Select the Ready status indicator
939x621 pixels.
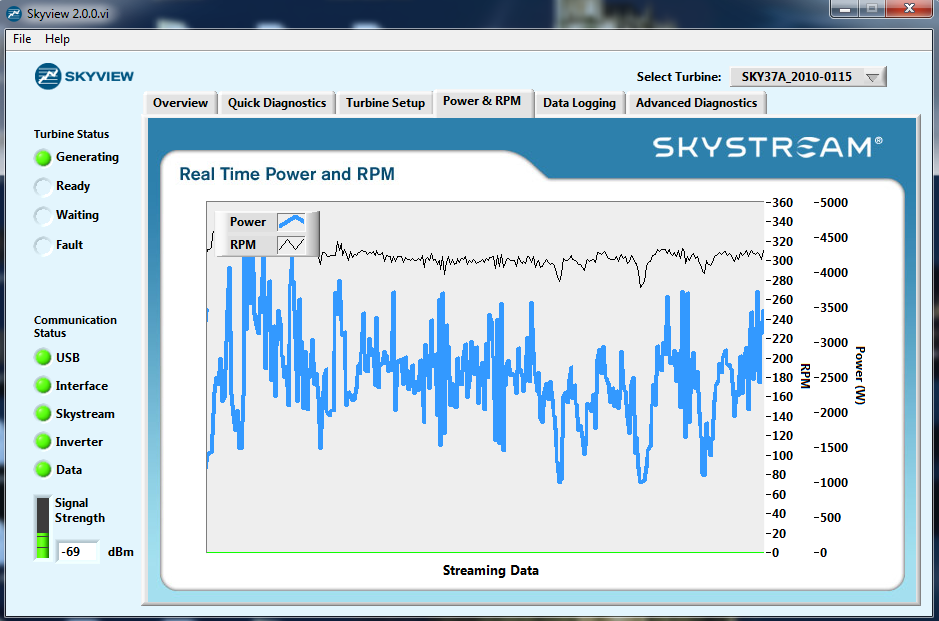[x=43, y=187]
